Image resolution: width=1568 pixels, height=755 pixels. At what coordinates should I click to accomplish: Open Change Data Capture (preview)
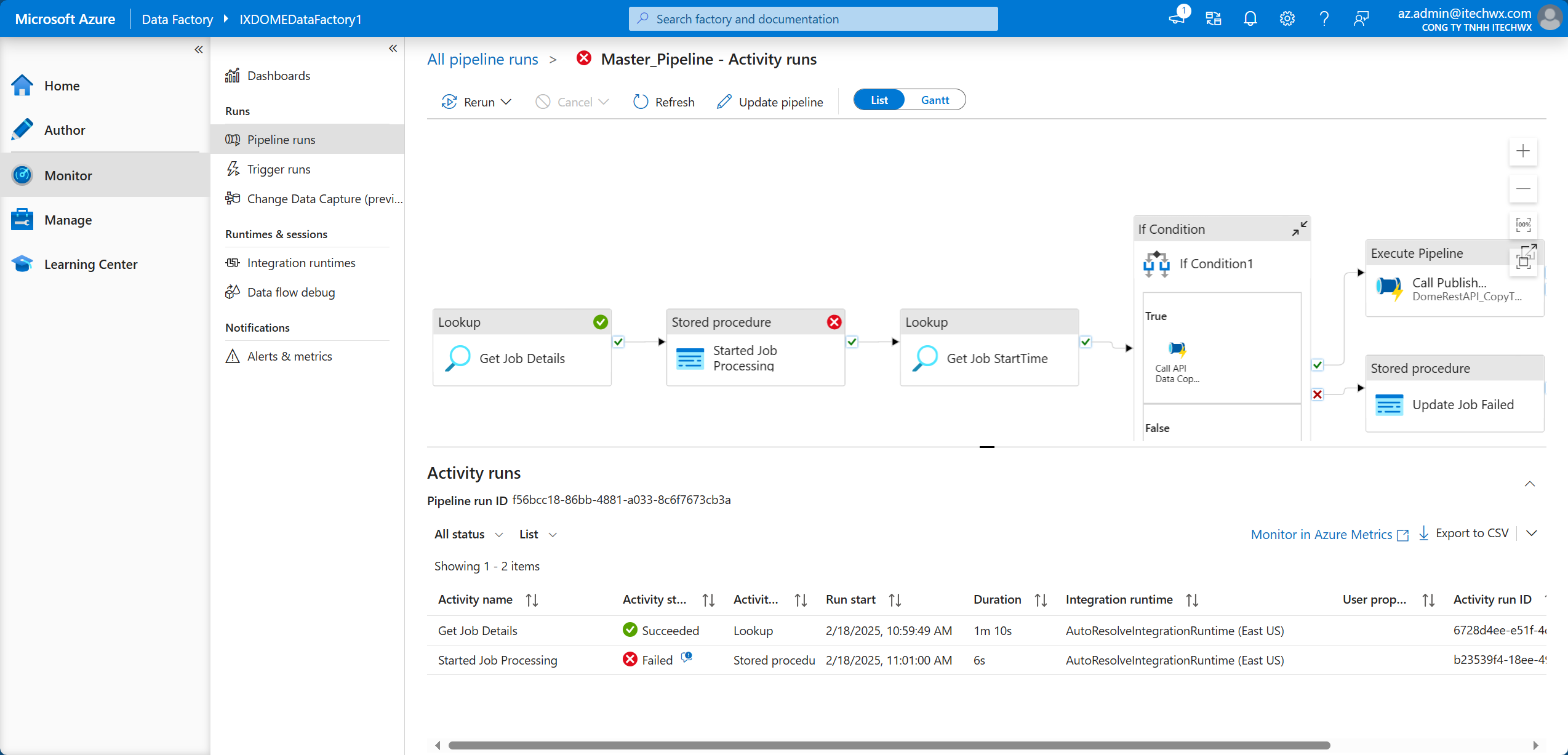[x=313, y=198]
